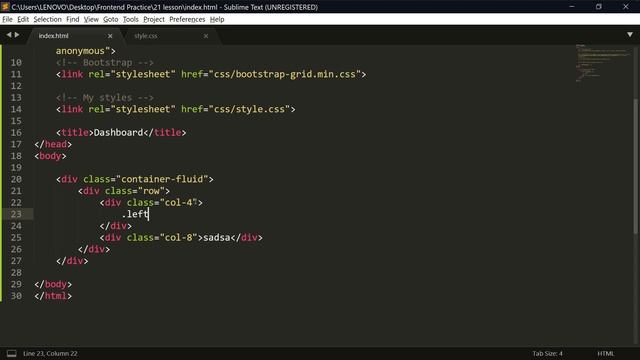
Task: Click the sadsa text on line 25
Action: tap(217, 238)
